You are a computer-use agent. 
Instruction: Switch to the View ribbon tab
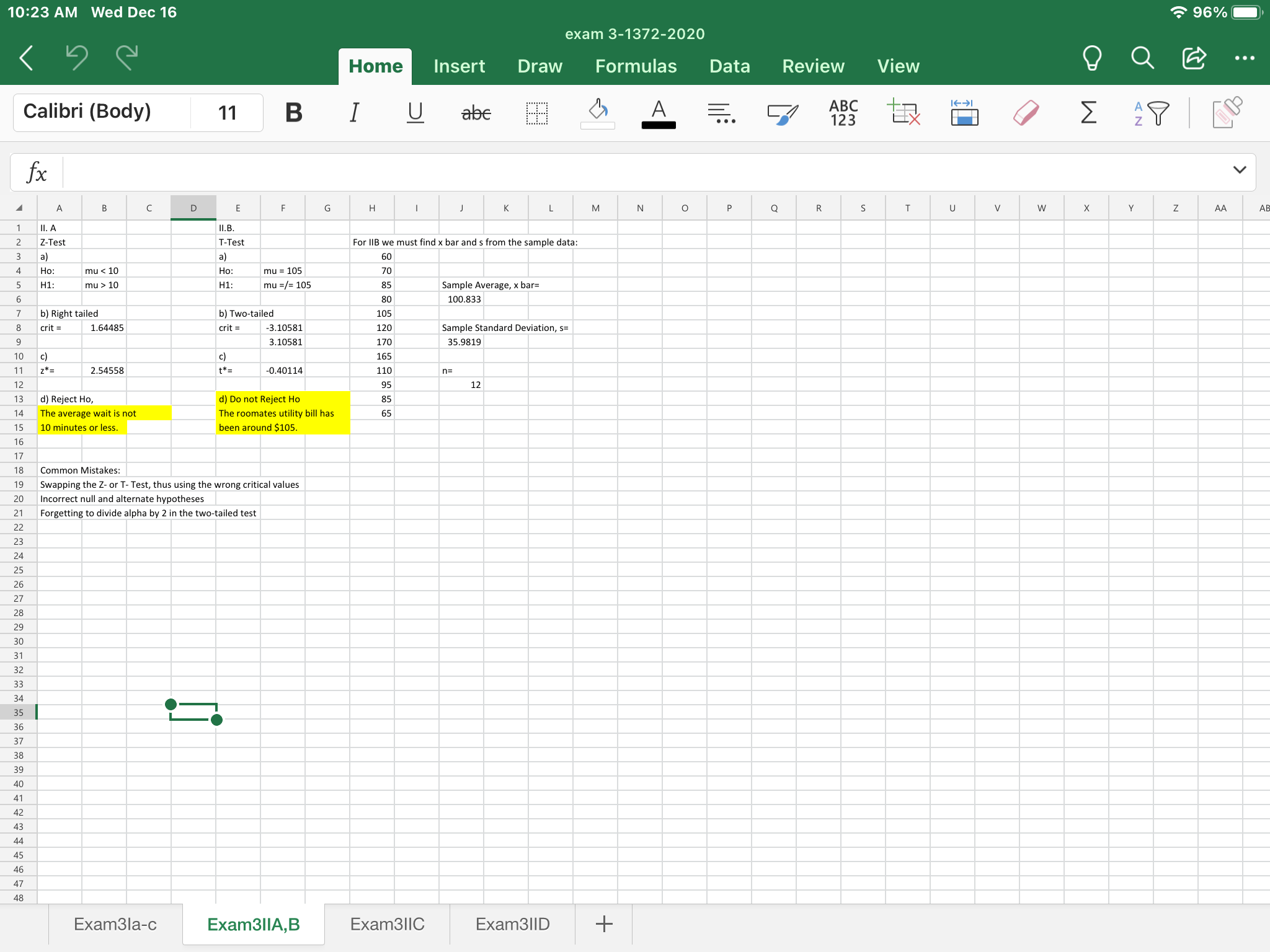[899, 66]
